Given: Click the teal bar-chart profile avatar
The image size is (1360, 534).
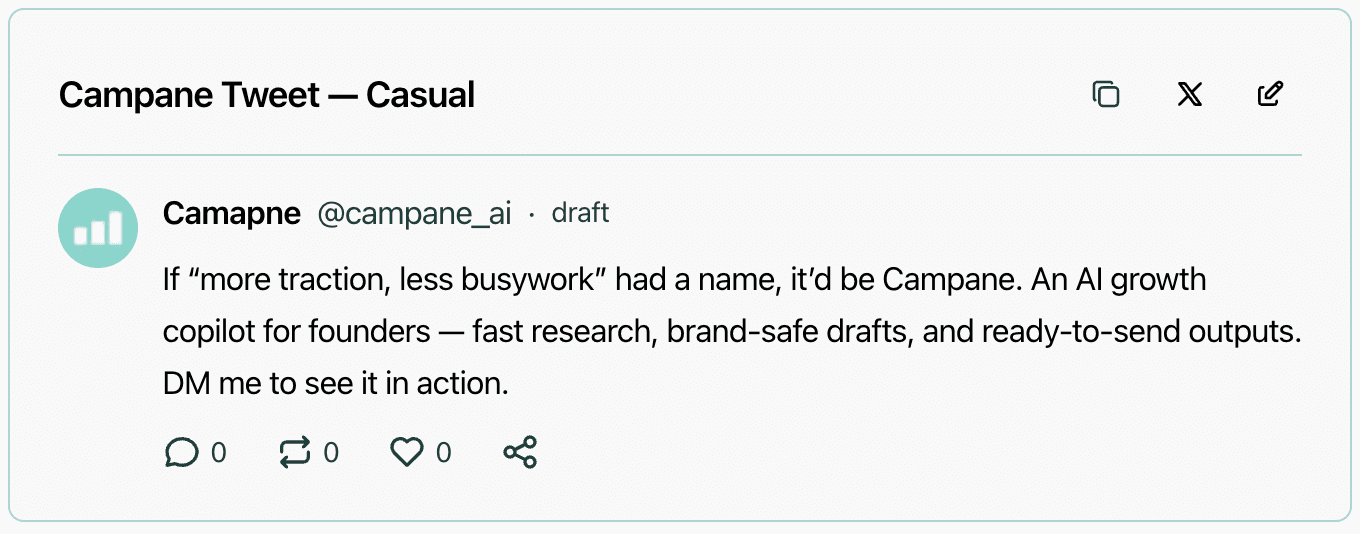Looking at the screenshot, I should [x=98, y=228].
